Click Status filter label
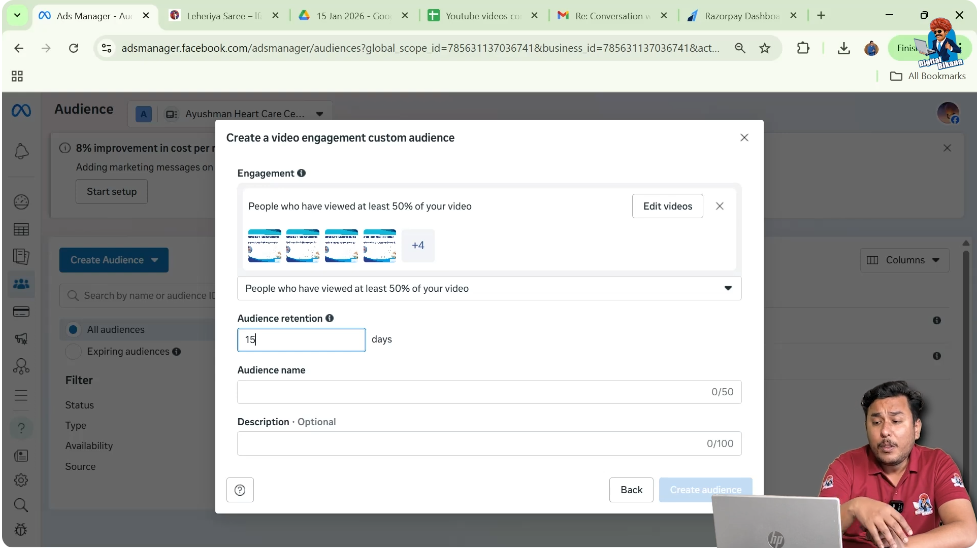The width and height of the screenshot is (978, 548). 79,405
